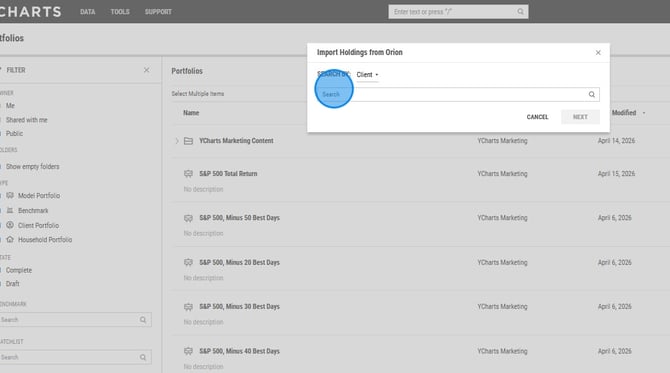Open the Search By Client dropdown
The image size is (670, 373).
[x=367, y=75]
